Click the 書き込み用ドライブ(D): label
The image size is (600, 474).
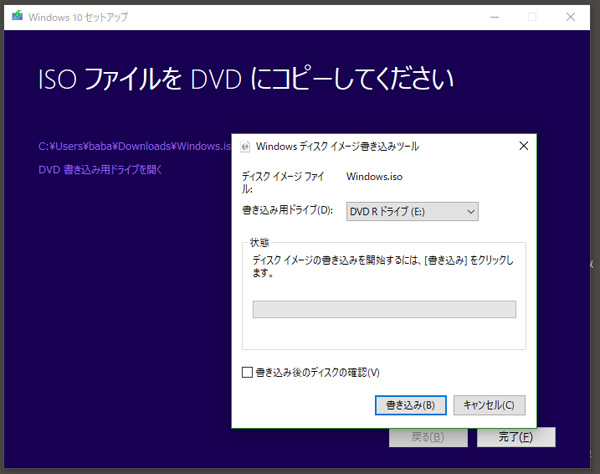pos(287,210)
